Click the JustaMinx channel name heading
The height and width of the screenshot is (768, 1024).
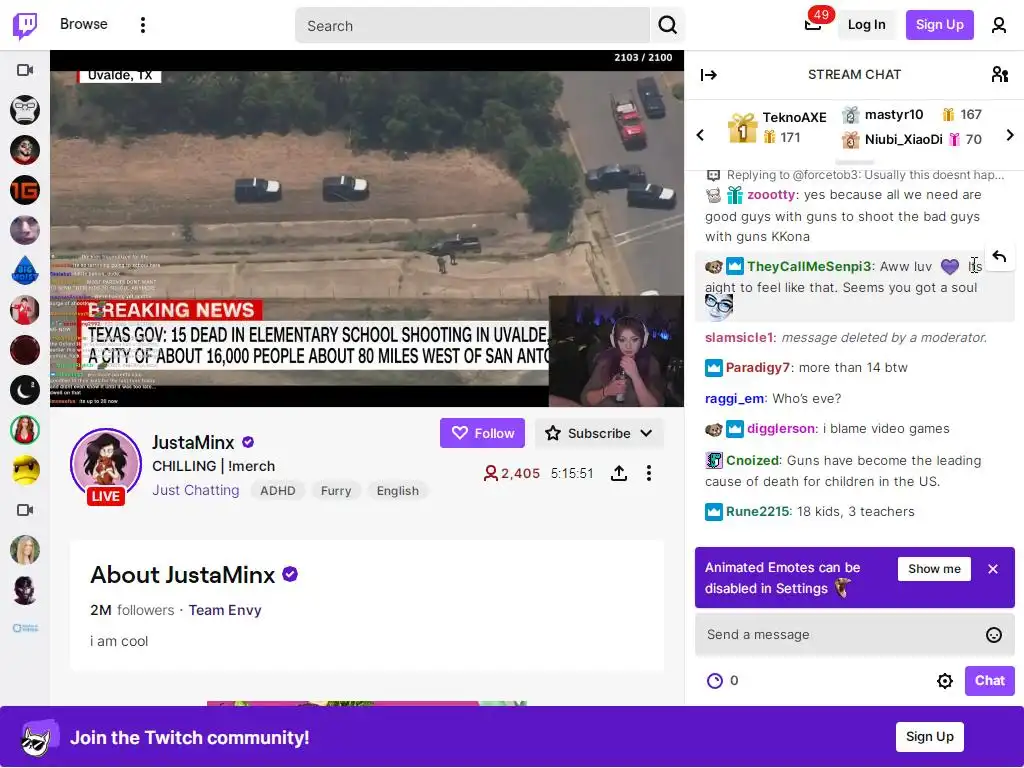193,443
